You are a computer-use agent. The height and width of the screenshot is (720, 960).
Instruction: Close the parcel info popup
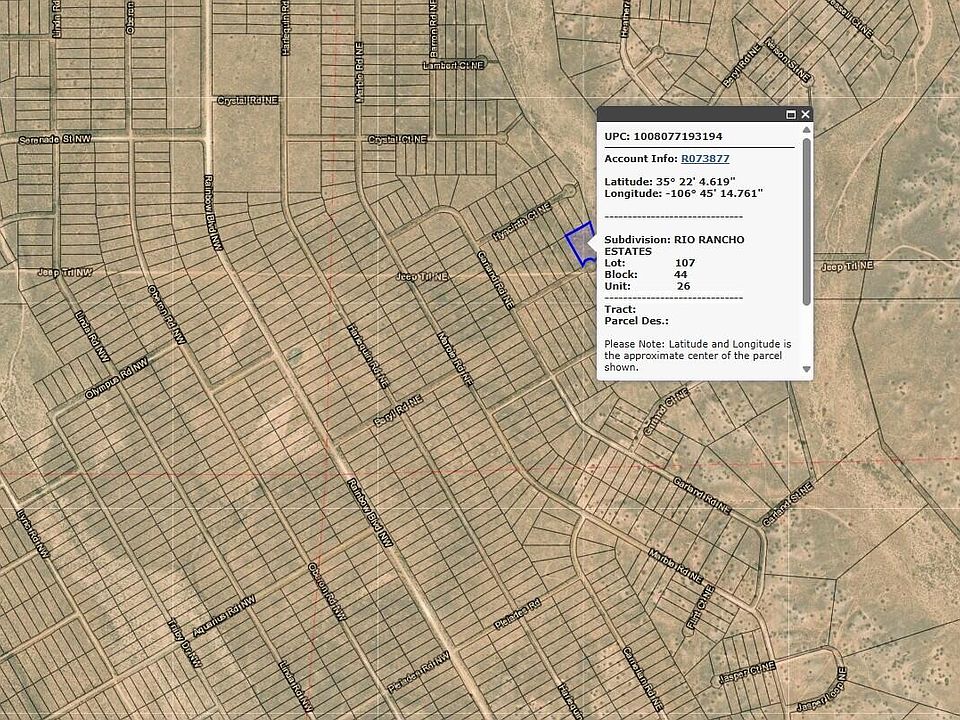[x=806, y=115]
